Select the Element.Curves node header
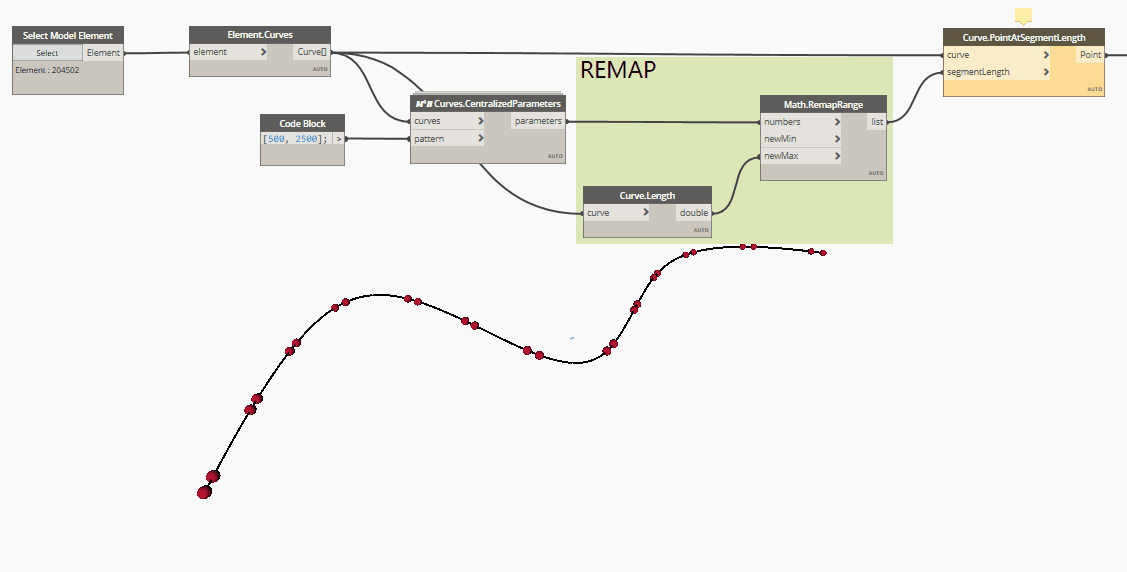This screenshot has height=572, width=1127. click(x=259, y=35)
